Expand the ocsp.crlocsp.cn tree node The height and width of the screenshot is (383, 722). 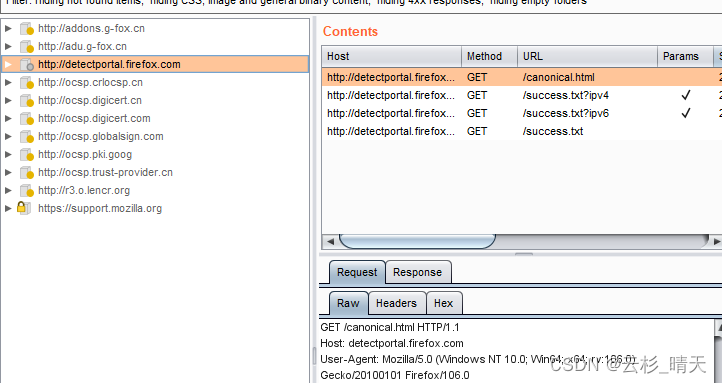coord(8,82)
